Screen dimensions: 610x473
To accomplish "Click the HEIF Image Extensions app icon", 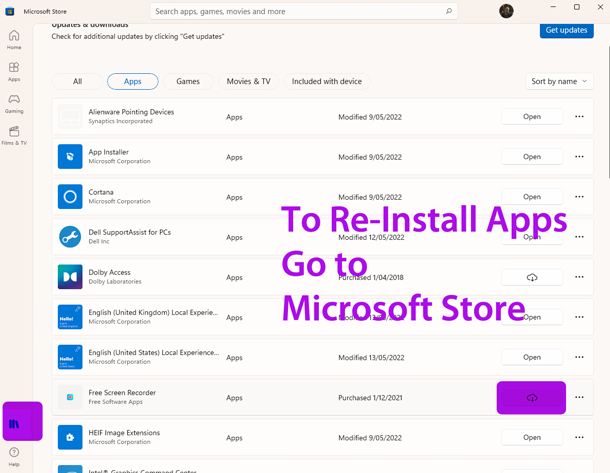I will click(70, 437).
